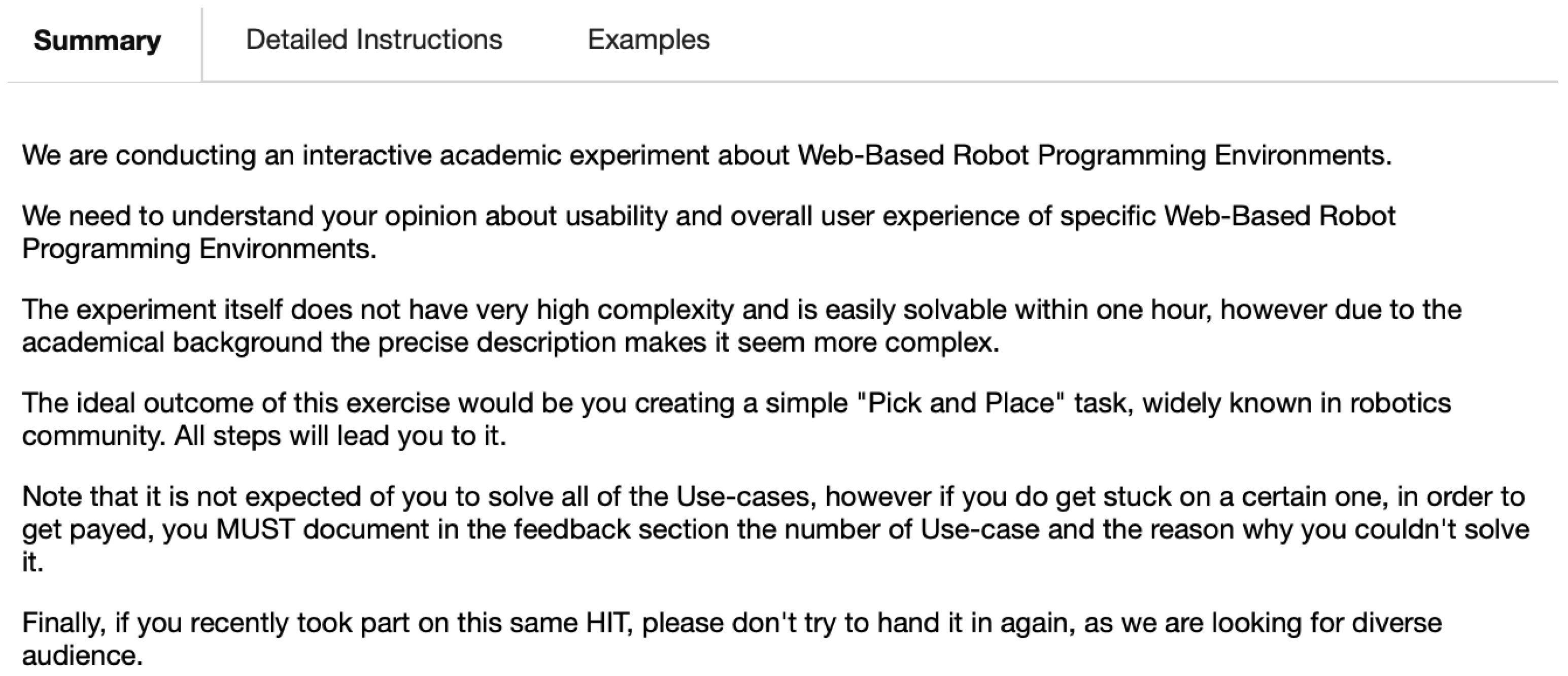Click the words "feedback section"

coord(621,529)
